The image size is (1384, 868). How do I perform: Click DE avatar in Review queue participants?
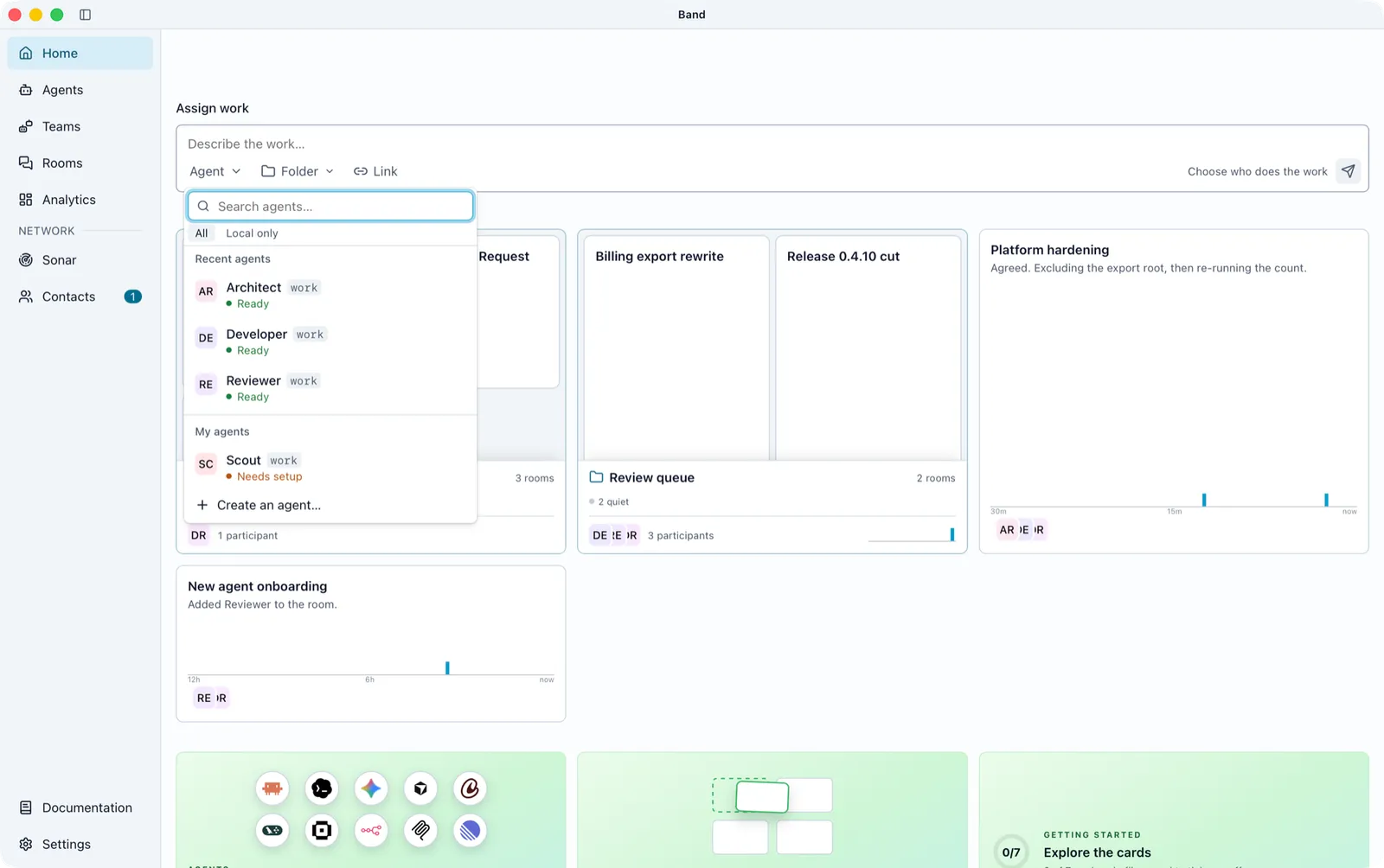599,536
